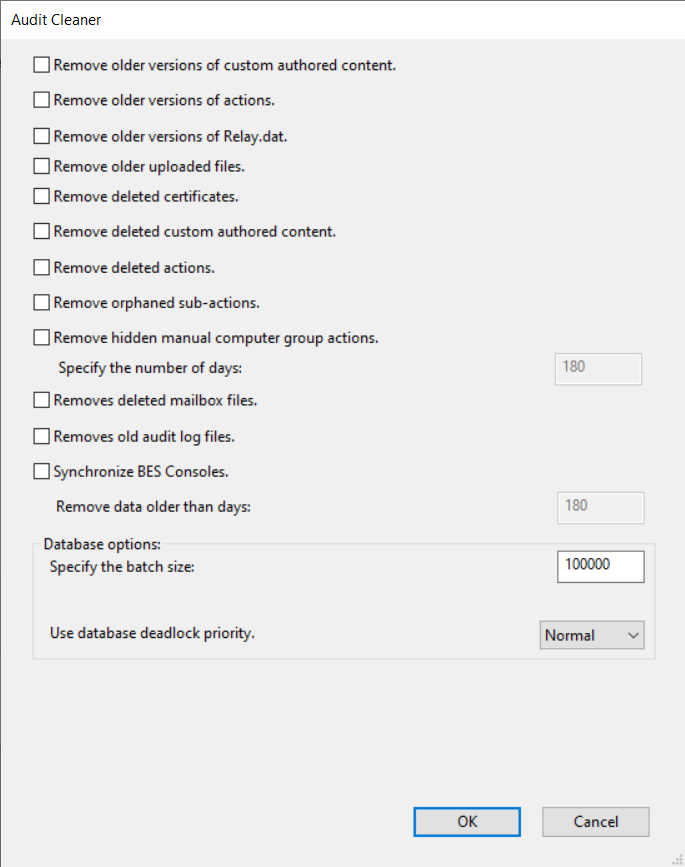Check Synchronize BES Consoles option
This screenshot has height=867, width=685.
[41, 471]
